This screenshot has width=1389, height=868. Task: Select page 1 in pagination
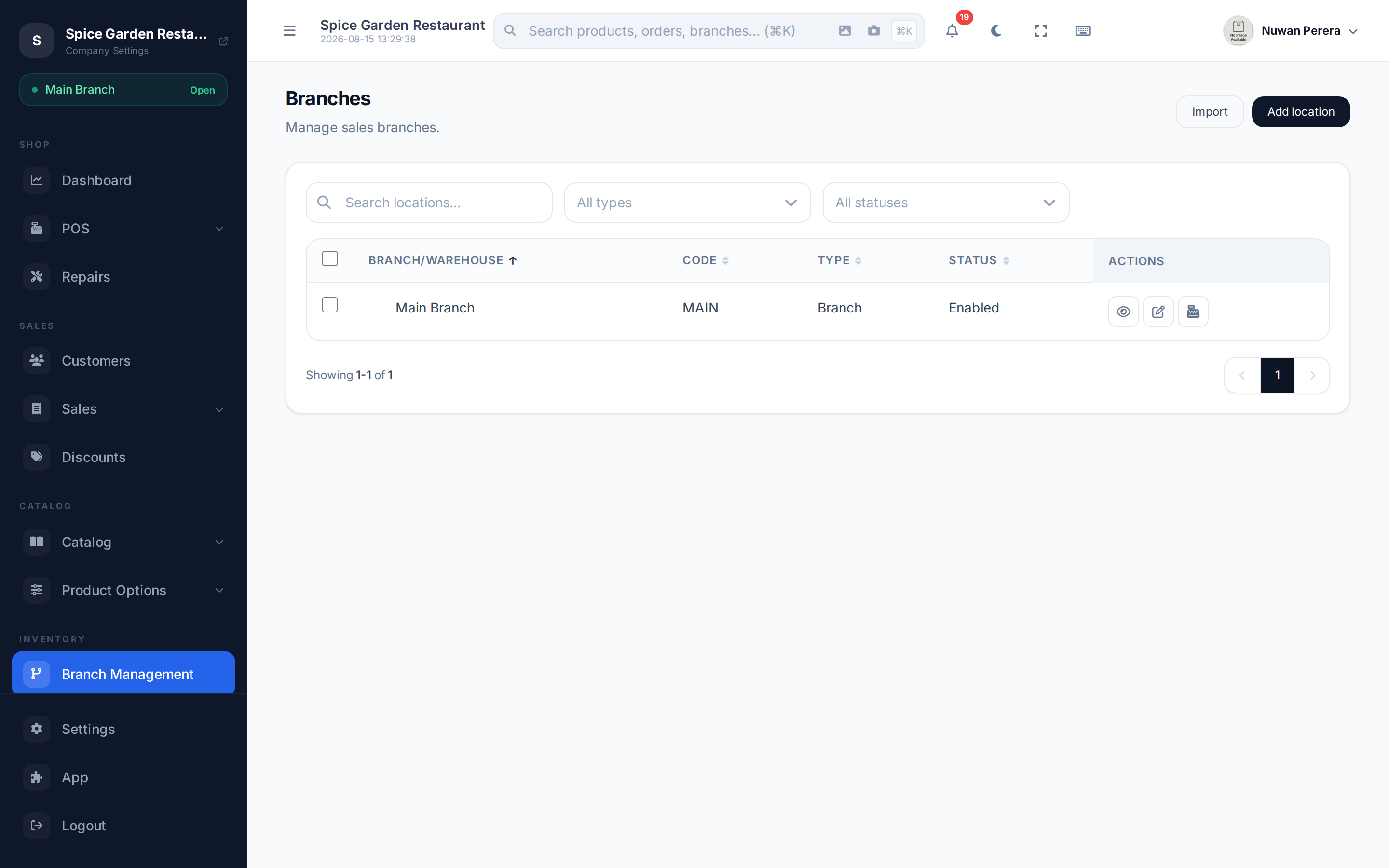click(1277, 375)
